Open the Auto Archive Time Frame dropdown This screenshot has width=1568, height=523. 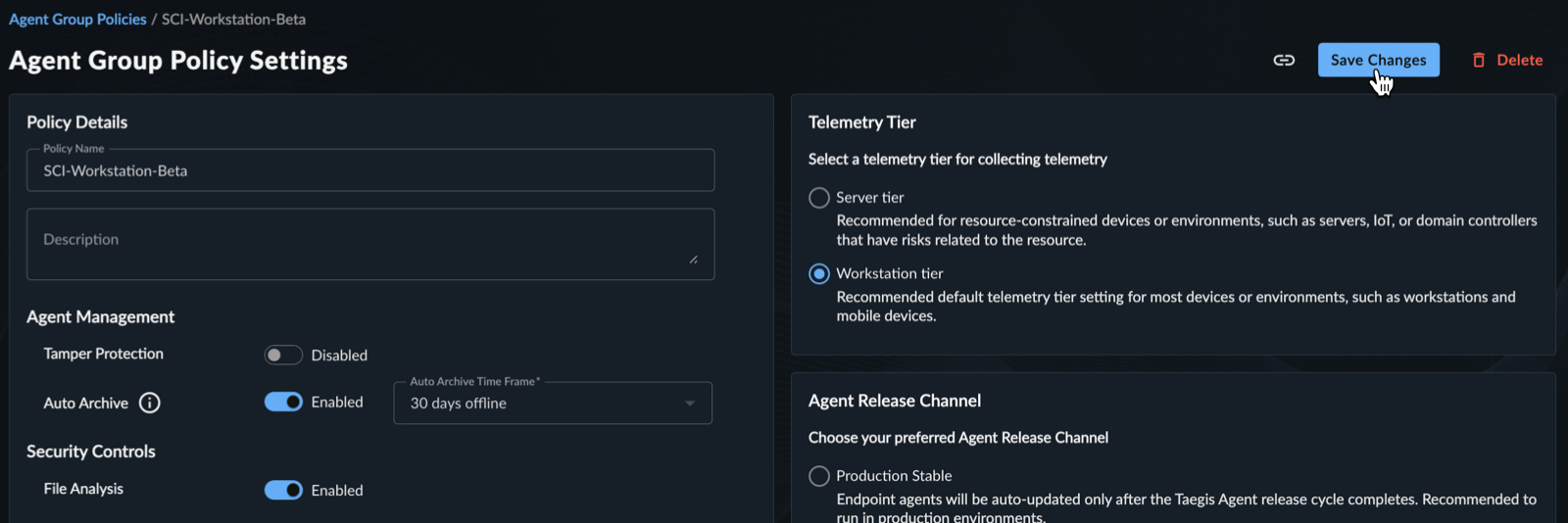pos(553,403)
